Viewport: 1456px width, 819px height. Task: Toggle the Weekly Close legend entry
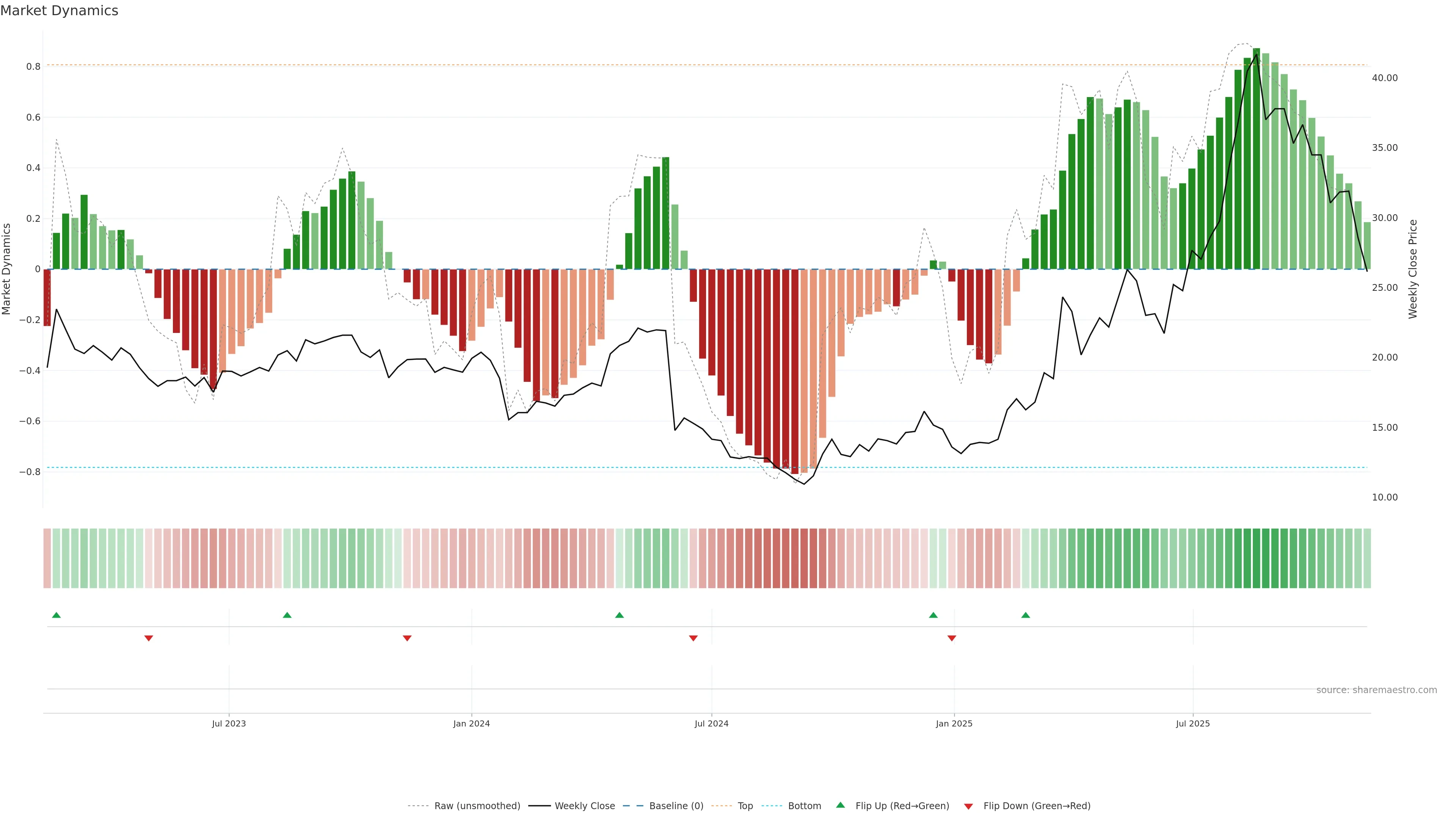click(584, 806)
